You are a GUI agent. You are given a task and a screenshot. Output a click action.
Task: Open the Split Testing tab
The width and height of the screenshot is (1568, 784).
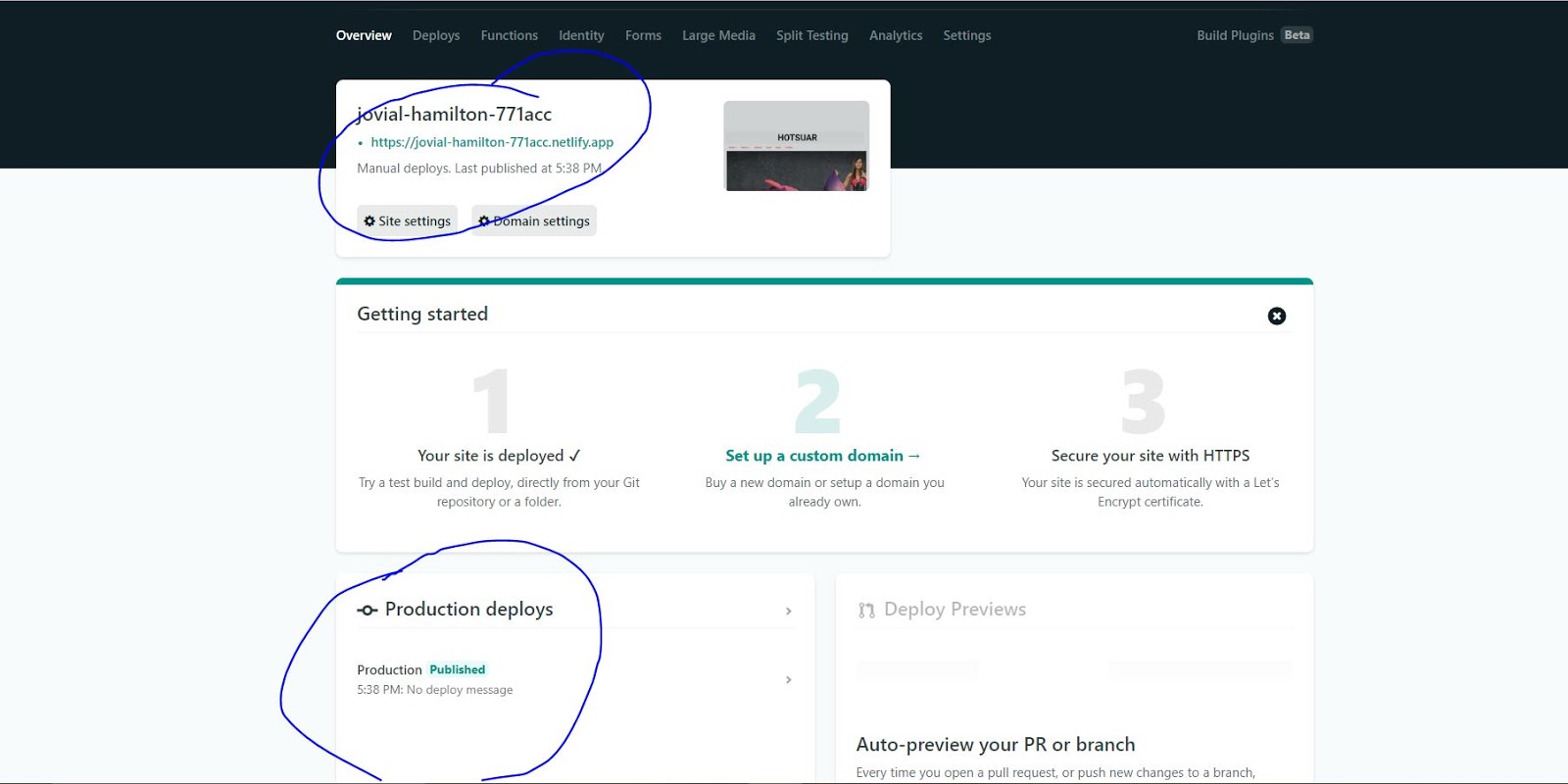[812, 35]
